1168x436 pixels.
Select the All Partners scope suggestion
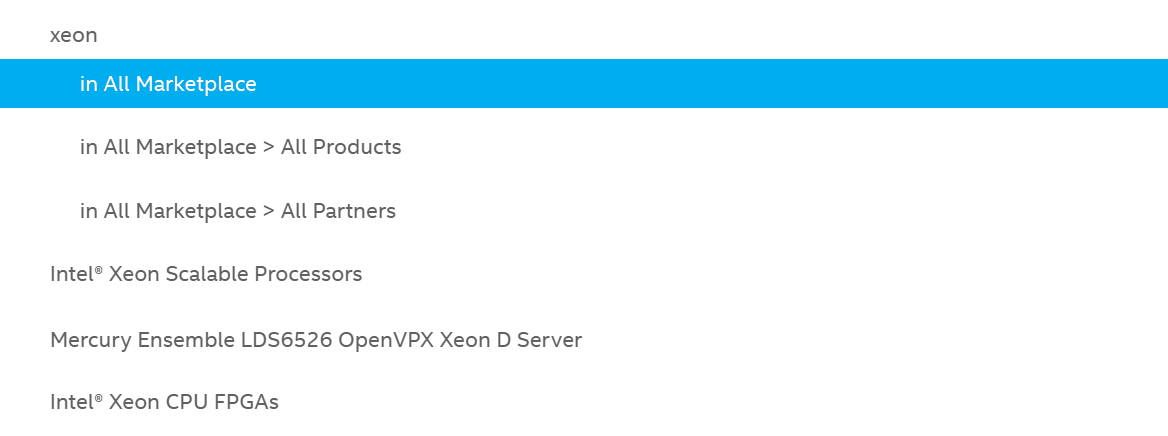pyautogui.click(x=584, y=211)
